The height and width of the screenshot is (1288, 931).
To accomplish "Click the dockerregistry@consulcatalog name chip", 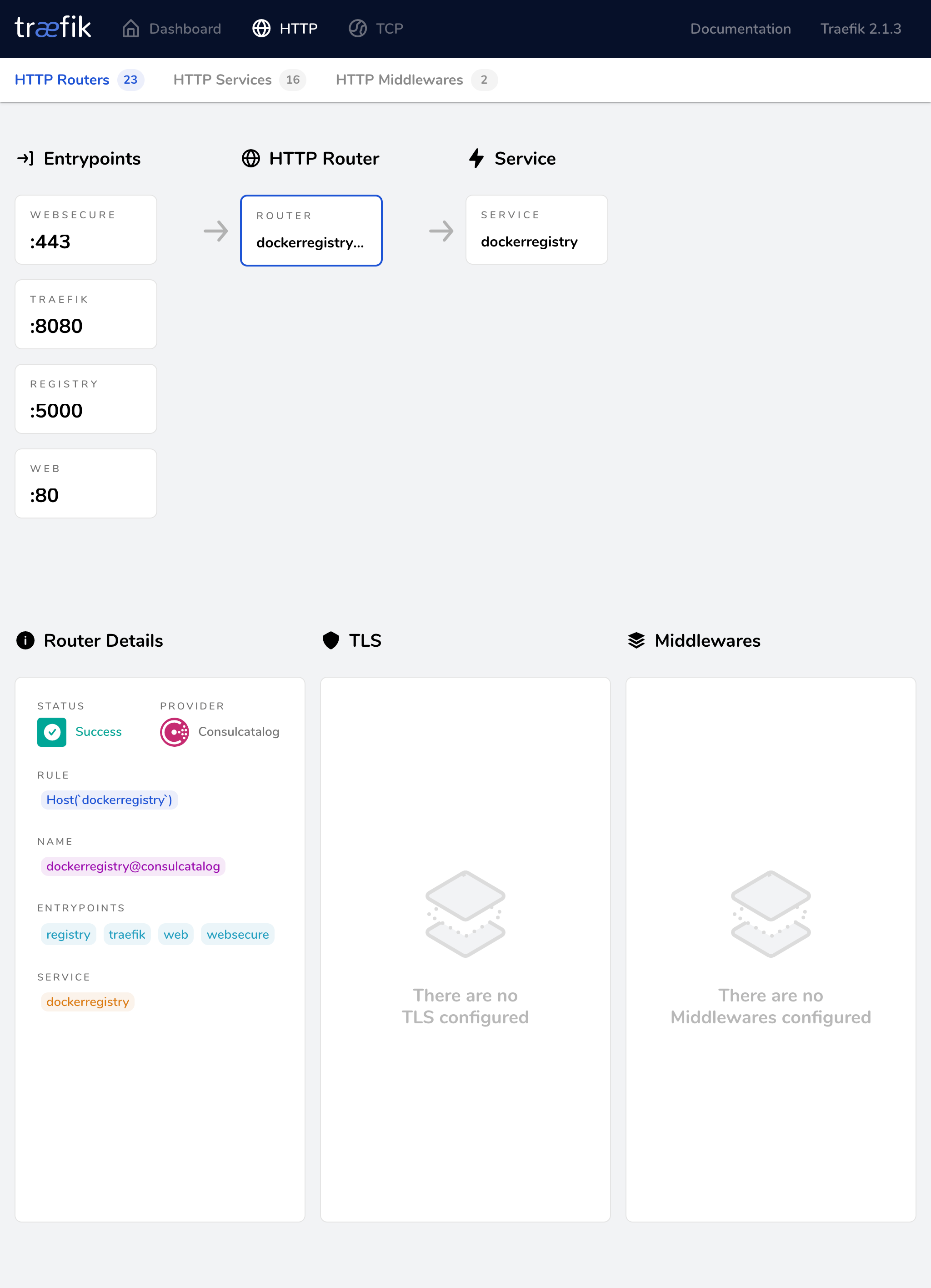I will click(x=133, y=866).
